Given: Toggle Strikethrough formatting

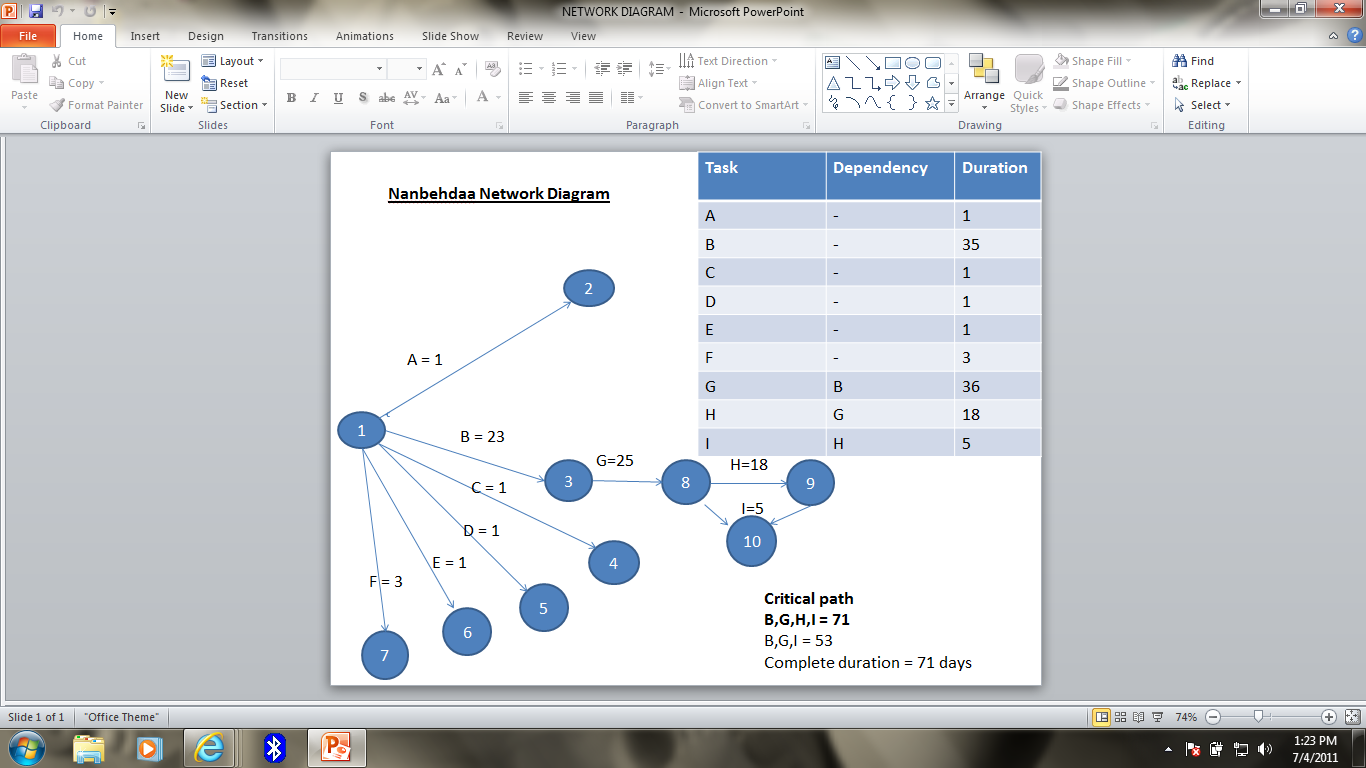Looking at the screenshot, I should [386, 98].
